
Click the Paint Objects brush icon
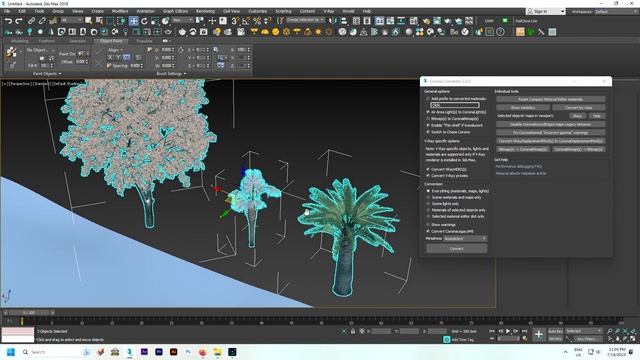(x=11, y=51)
